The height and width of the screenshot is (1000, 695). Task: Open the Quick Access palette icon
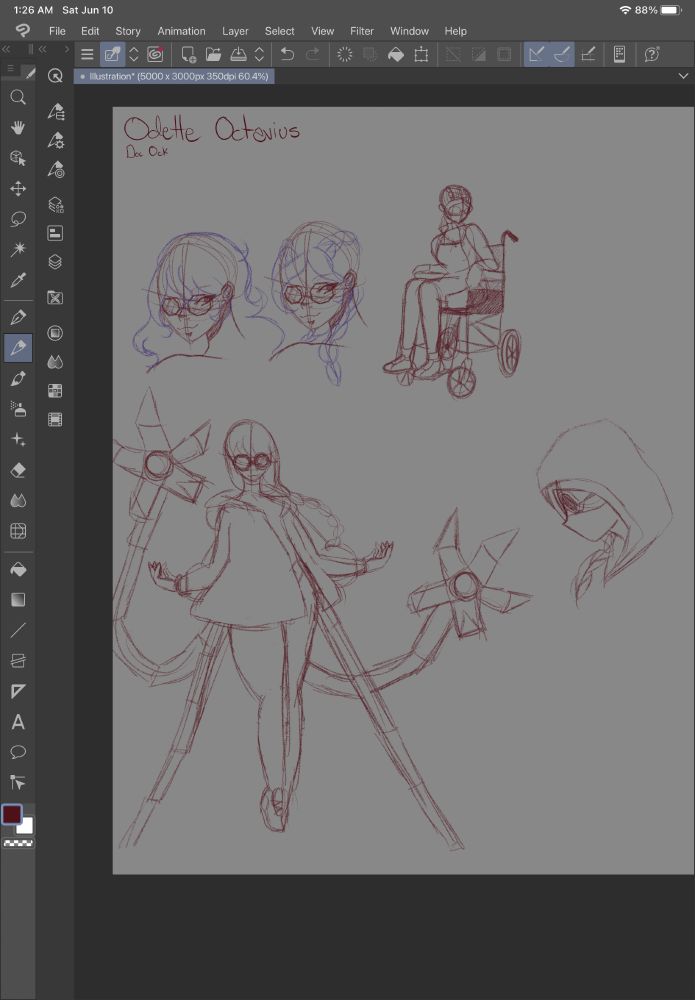click(55, 77)
